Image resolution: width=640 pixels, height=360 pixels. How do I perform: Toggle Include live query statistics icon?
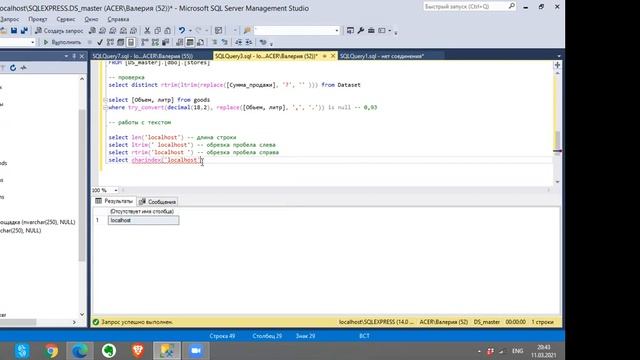coord(155,42)
